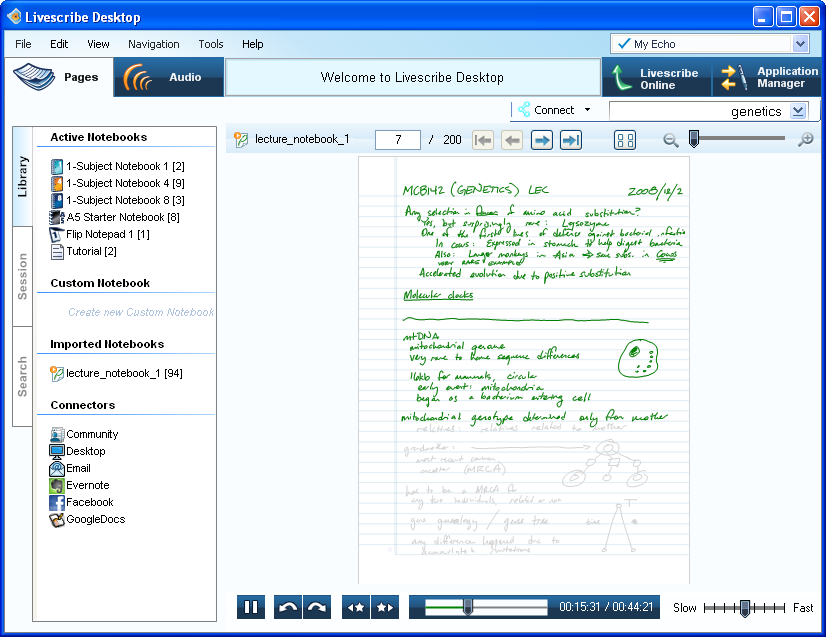The image size is (826, 637).
Task: Click Create new Custom Notebook link
Action: [x=141, y=312]
